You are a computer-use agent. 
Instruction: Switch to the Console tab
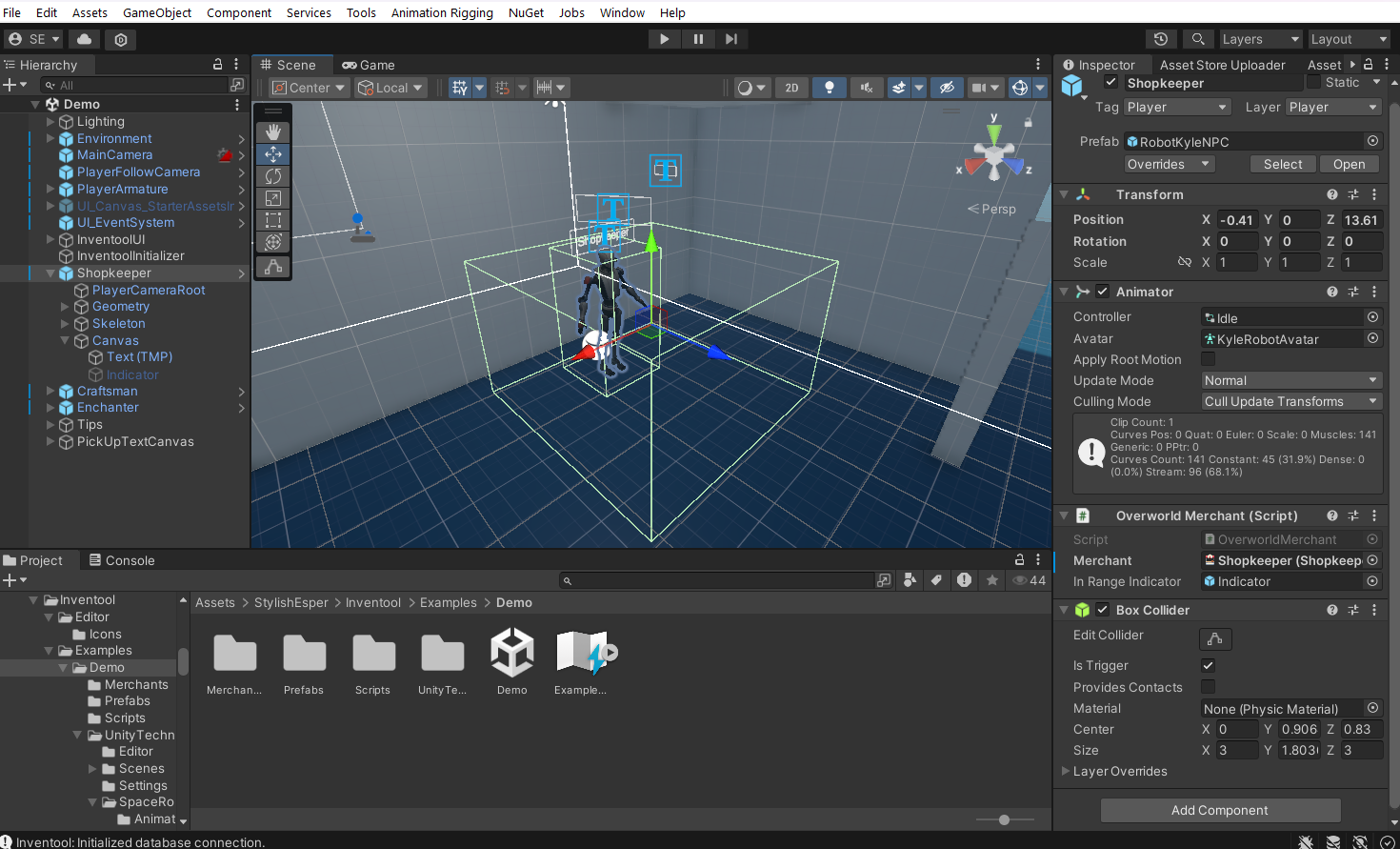click(121, 560)
